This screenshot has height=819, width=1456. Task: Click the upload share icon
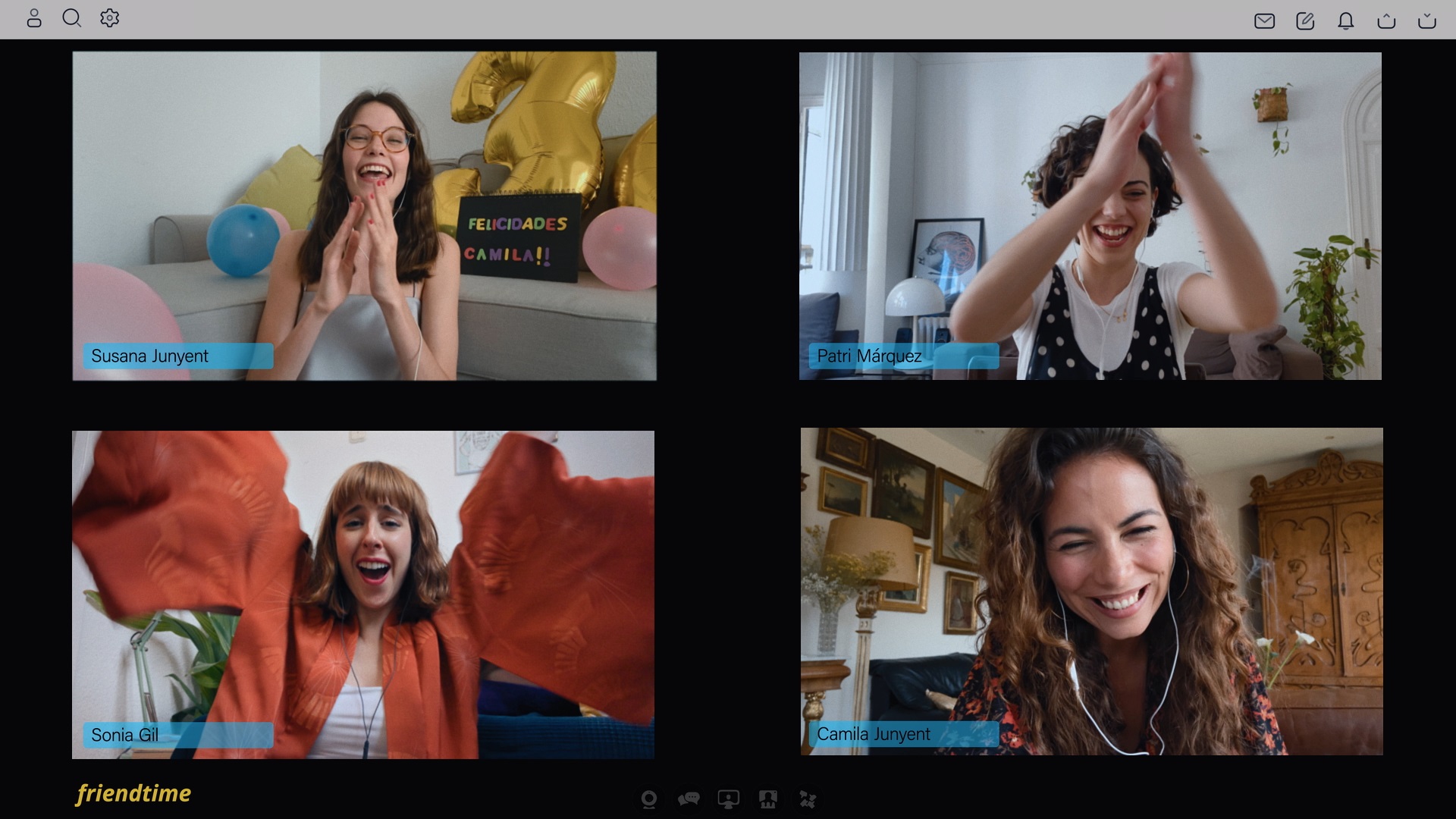pos(1386,21)
